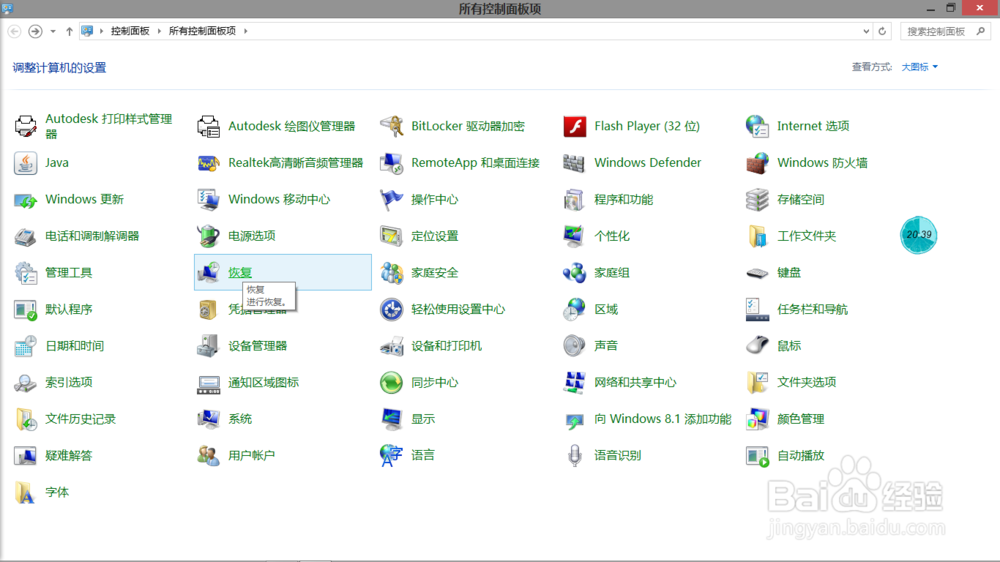The height and width of the screenshot is (562, 1000).
Task: Open 程序和功能 icon
Action: click(575, 200)
